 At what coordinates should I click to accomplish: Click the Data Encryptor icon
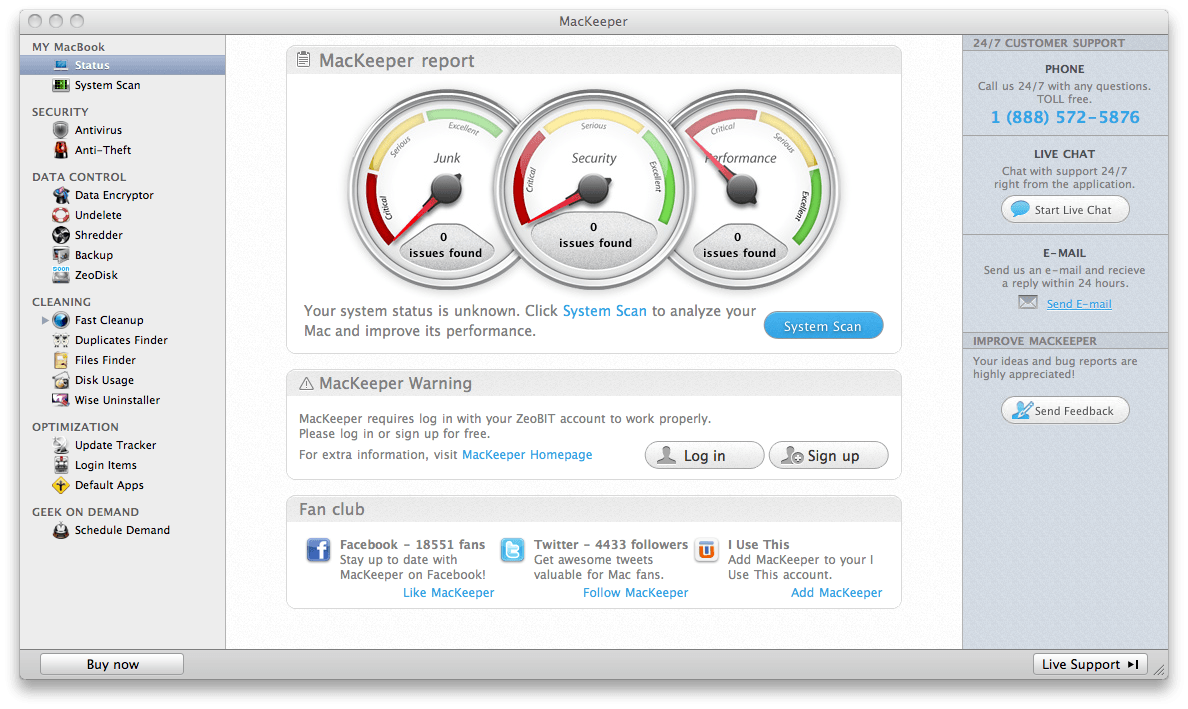click(x=61, y=195)
